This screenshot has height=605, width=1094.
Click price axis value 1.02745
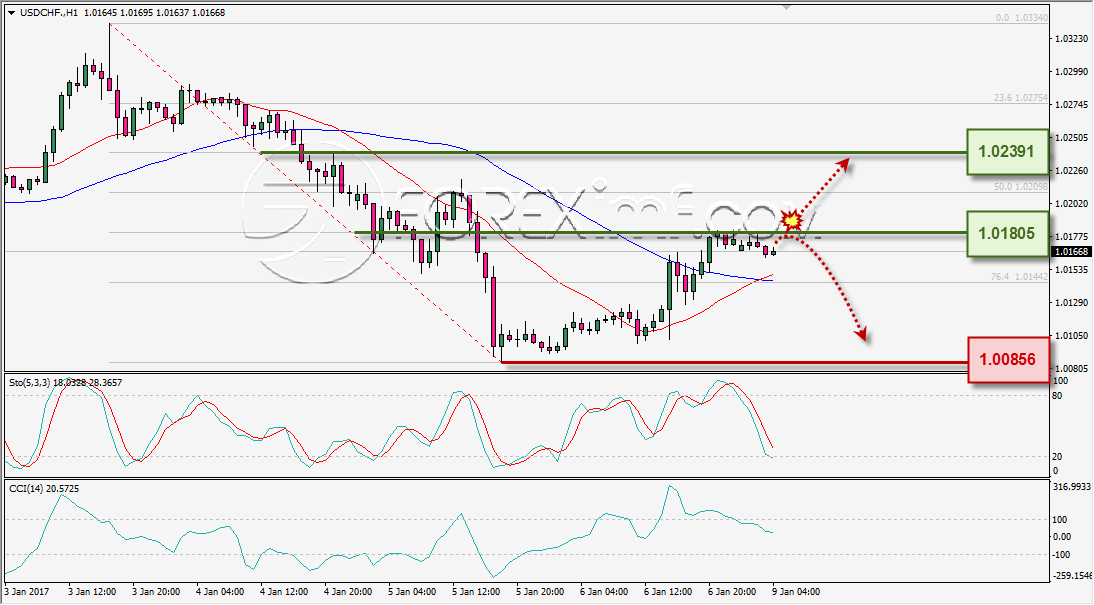click(1071, 105)
